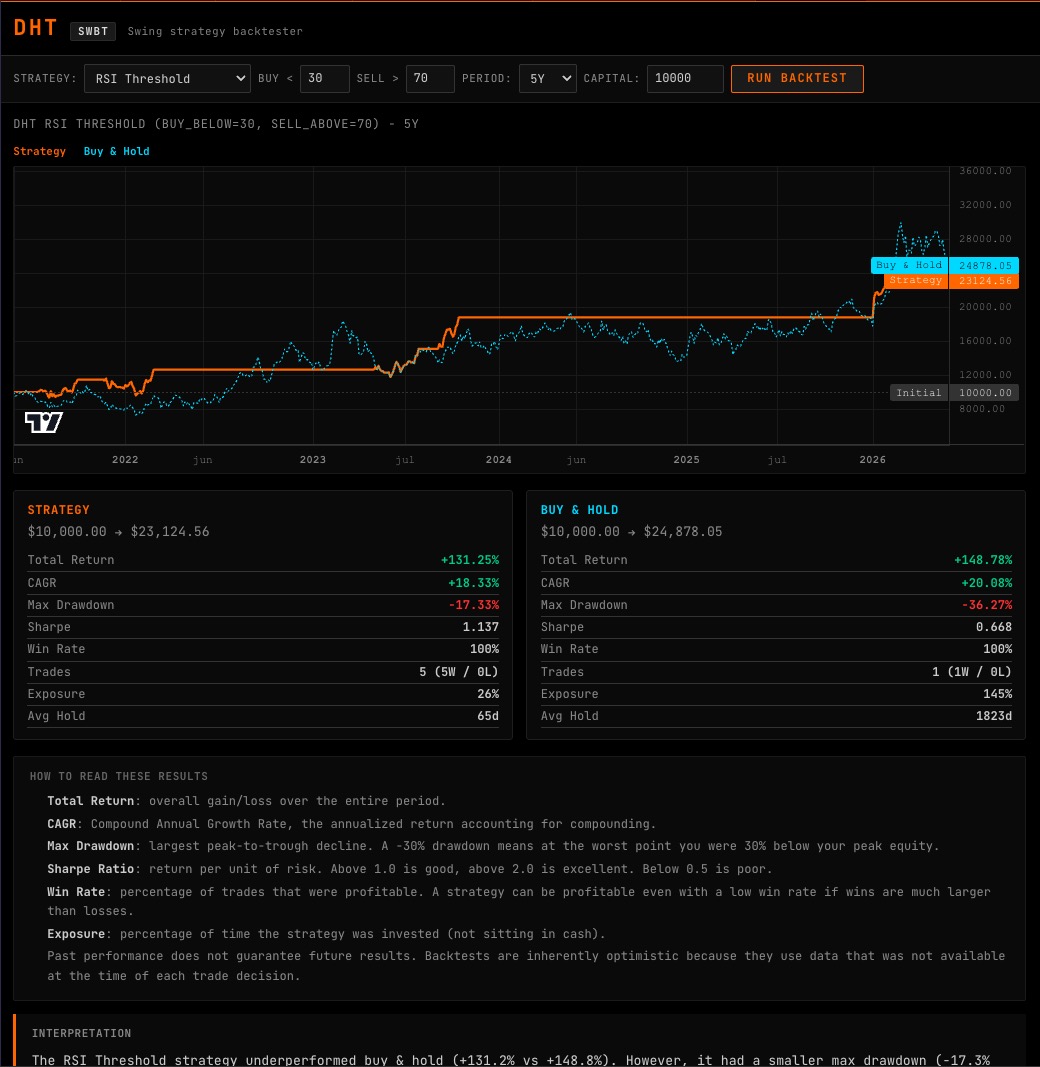Click the +148.78% Total Return value
The width and height of the screenshot is (1040, 1067).
(x=984, y=560)
